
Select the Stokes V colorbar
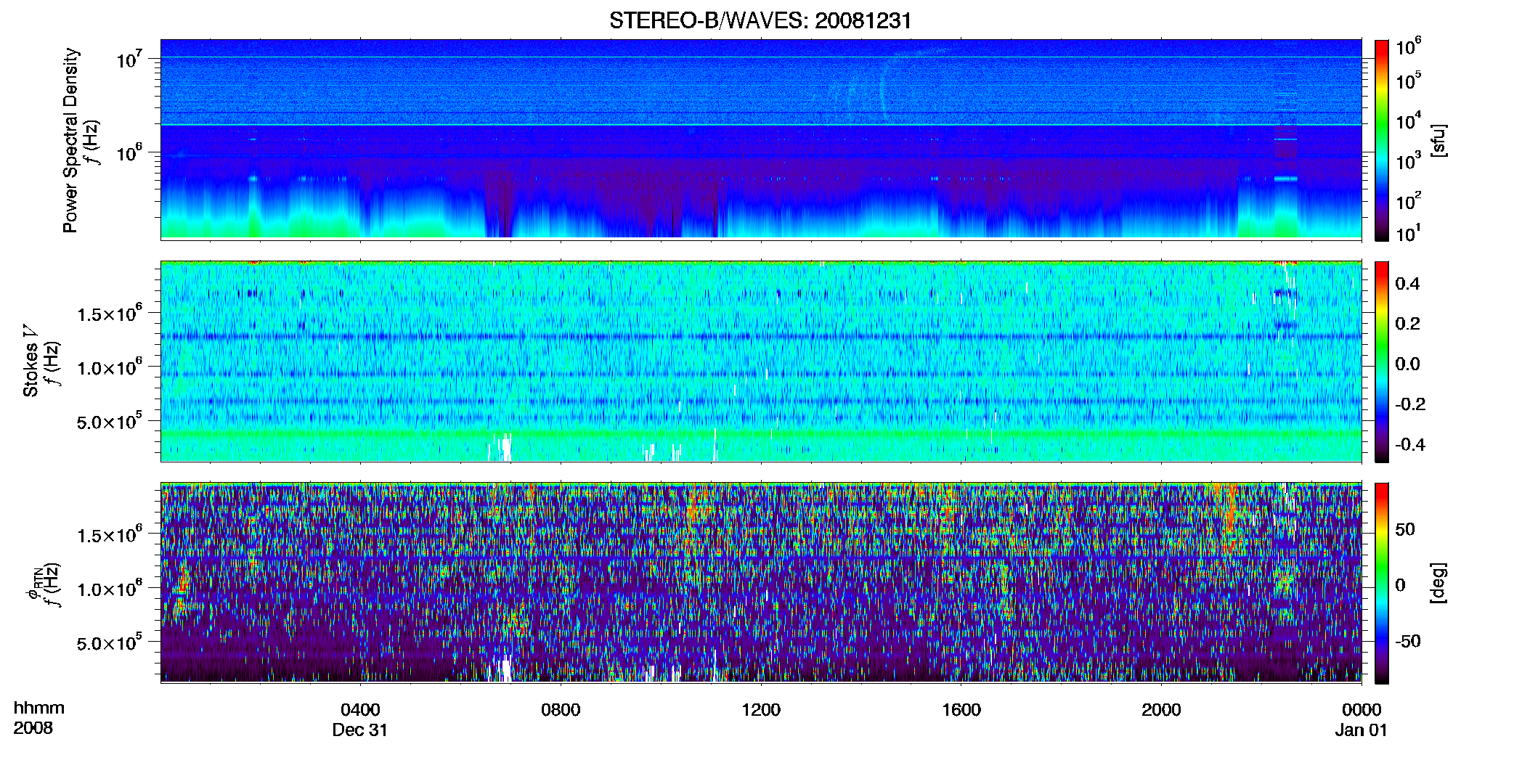[x=1382, y=362]
